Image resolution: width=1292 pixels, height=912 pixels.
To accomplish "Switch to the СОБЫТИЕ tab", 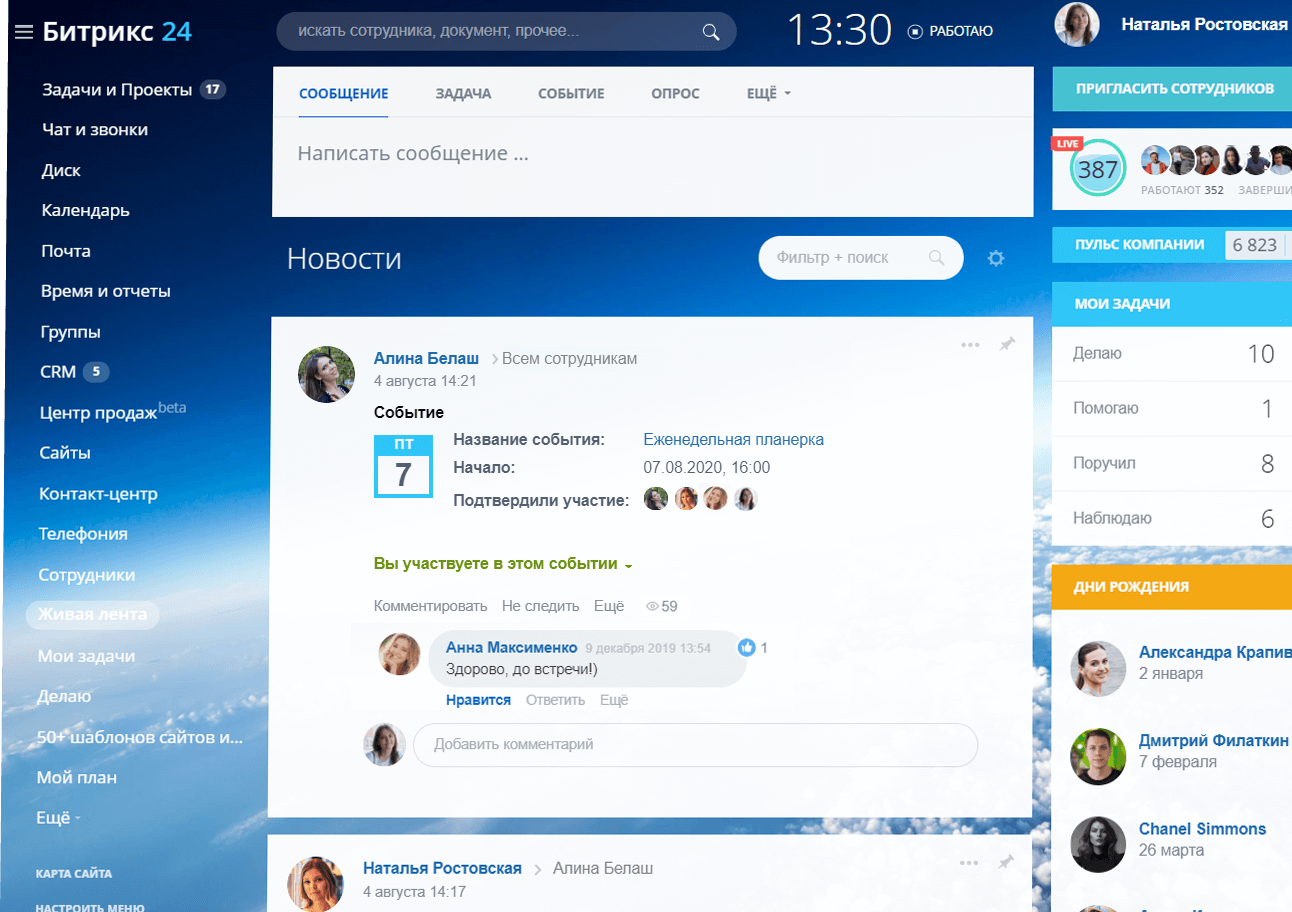I will pyautogui.click(x=571, y=94).
